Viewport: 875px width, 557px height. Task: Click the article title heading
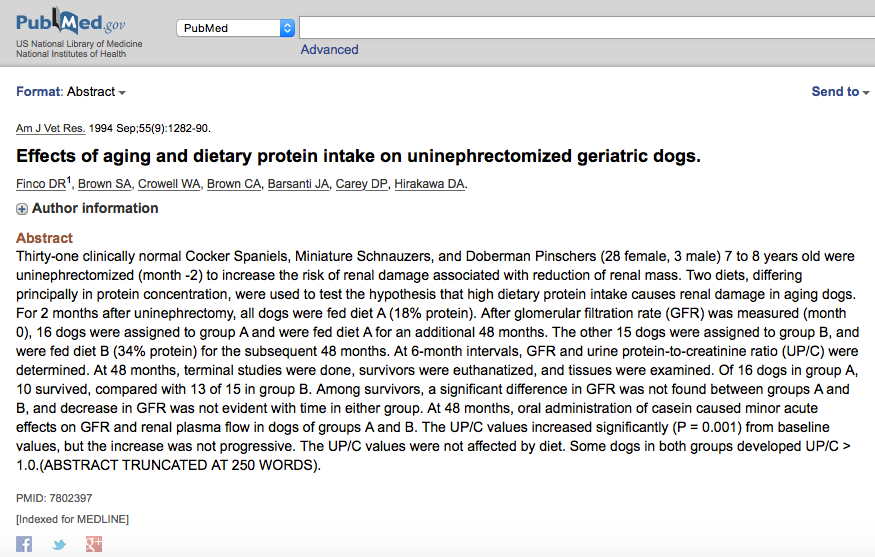tap(358, 156)
